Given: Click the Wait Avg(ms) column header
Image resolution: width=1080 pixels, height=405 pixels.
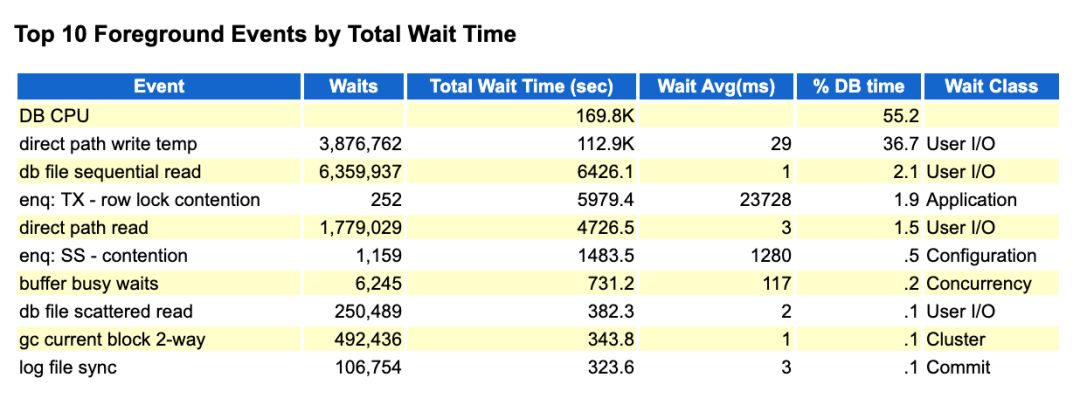Looking at the screenshot, I should pos(716,86).
